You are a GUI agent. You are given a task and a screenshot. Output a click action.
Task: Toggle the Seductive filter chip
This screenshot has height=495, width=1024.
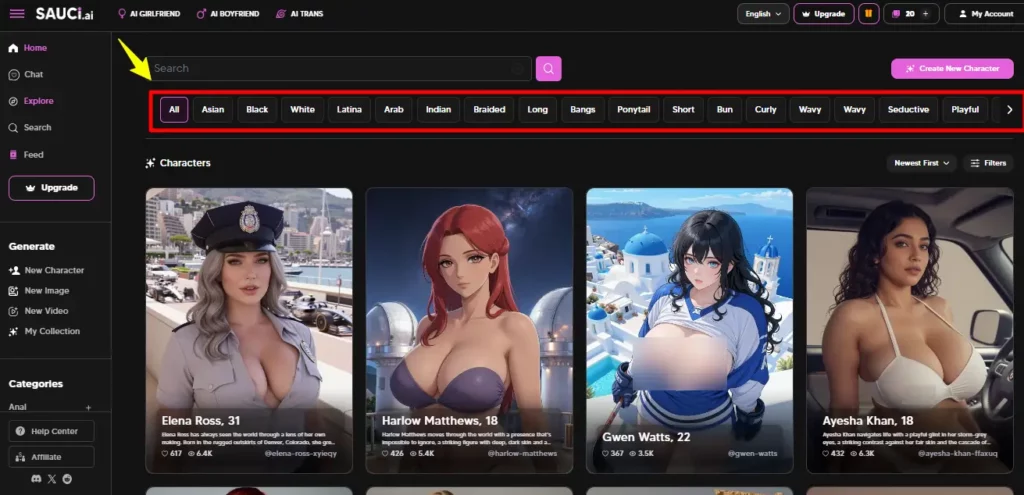pos(908,110)
